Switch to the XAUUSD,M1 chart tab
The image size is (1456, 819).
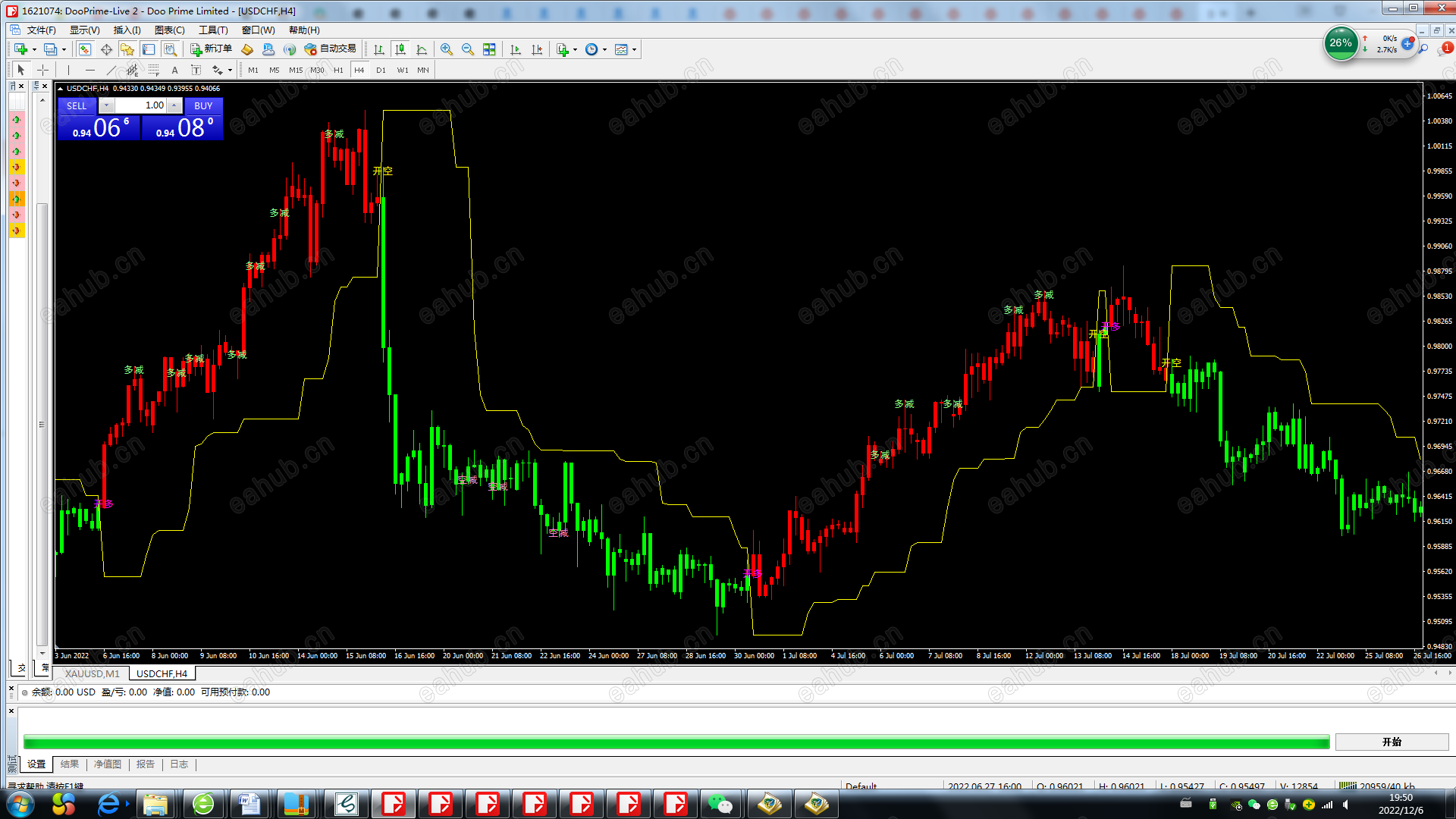coord(92,673)
